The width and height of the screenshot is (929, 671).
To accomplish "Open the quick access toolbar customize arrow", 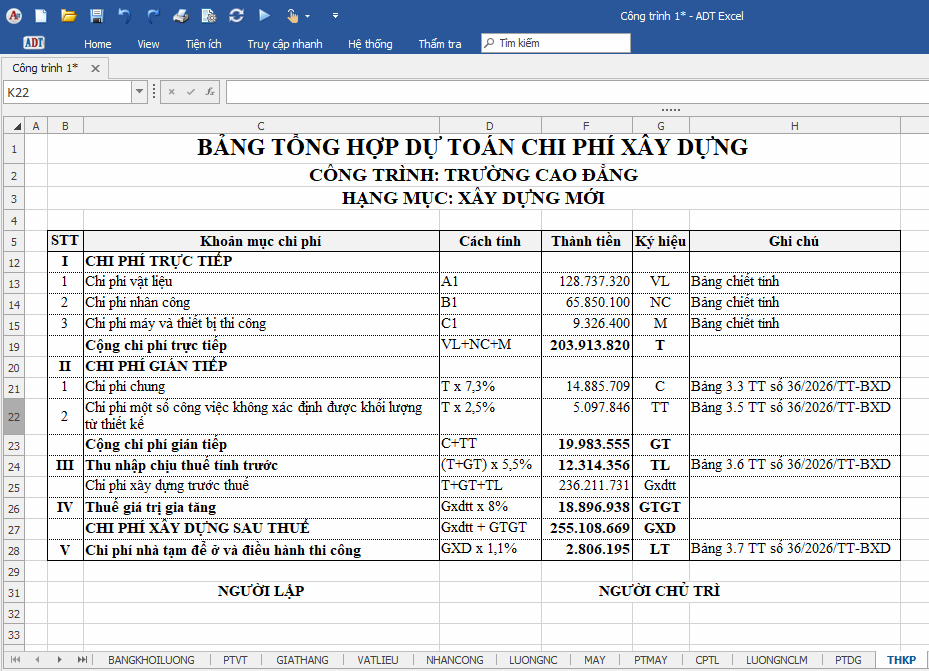I will pyautogui.click(x=335, y=16).
